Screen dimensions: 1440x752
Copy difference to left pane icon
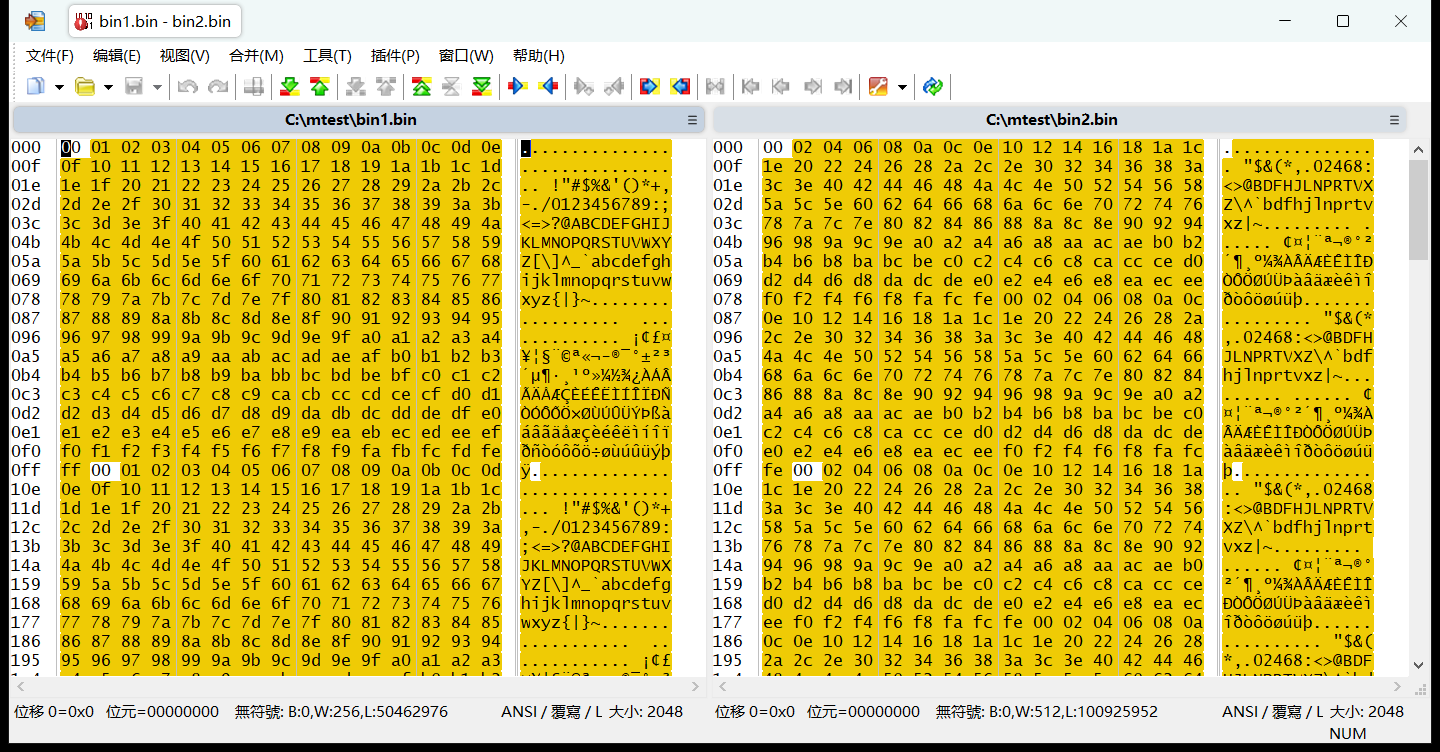[x=548, y=87]
